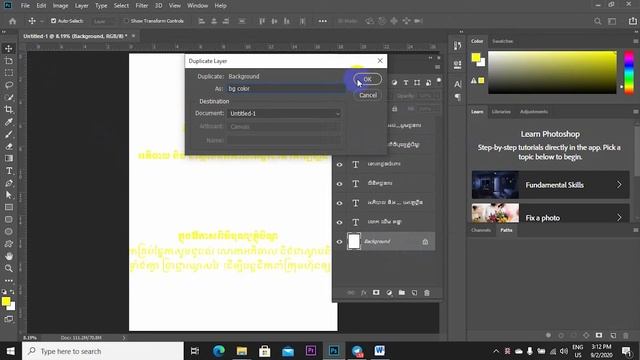Select the Move tool

[x=8, y=48]
